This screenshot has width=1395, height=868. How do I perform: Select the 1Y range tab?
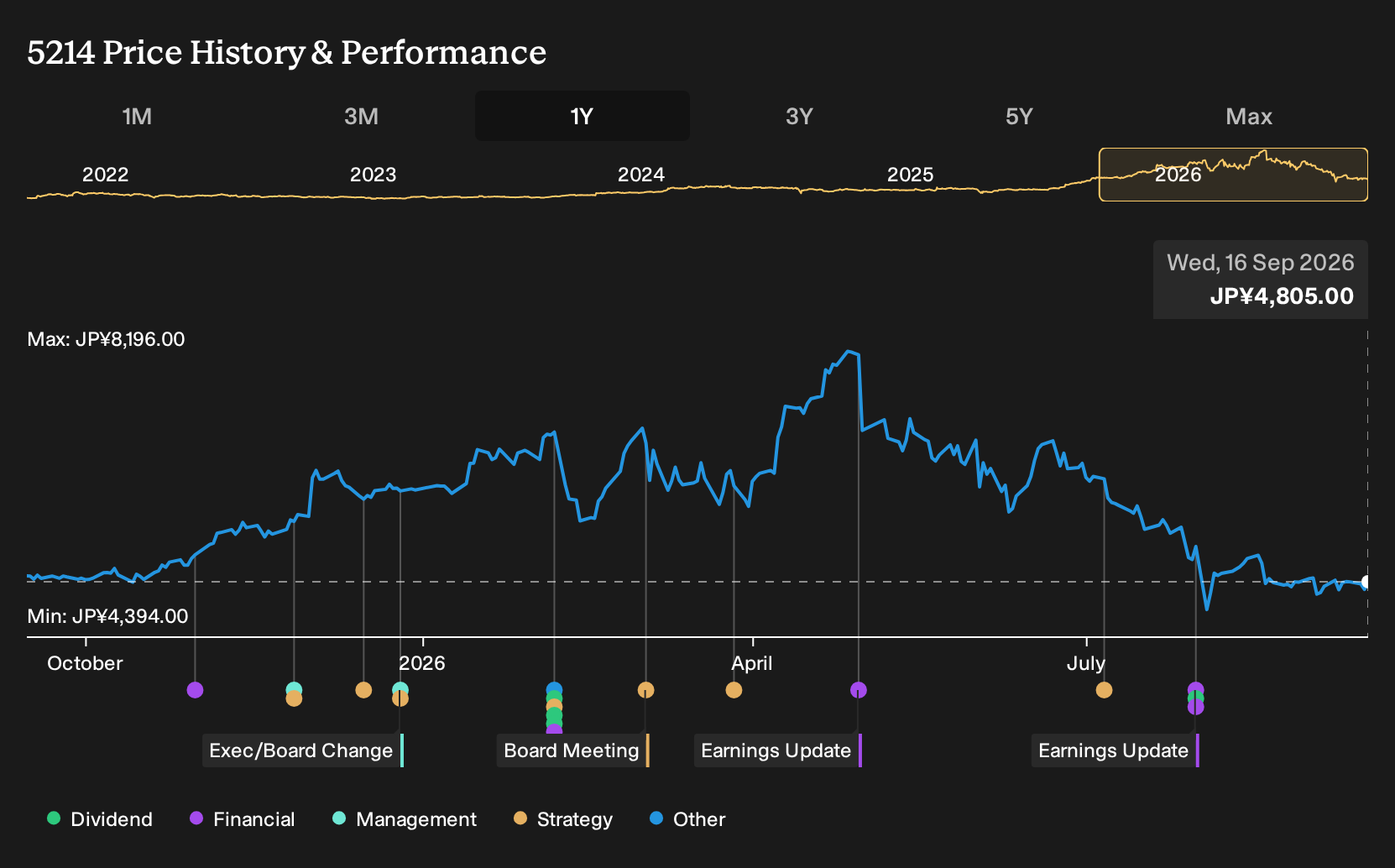coord(582,116)
